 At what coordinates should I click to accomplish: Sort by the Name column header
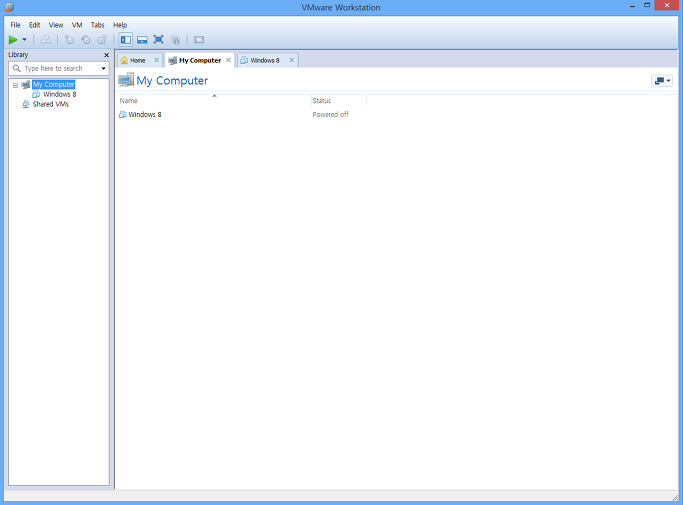[214, 101]
